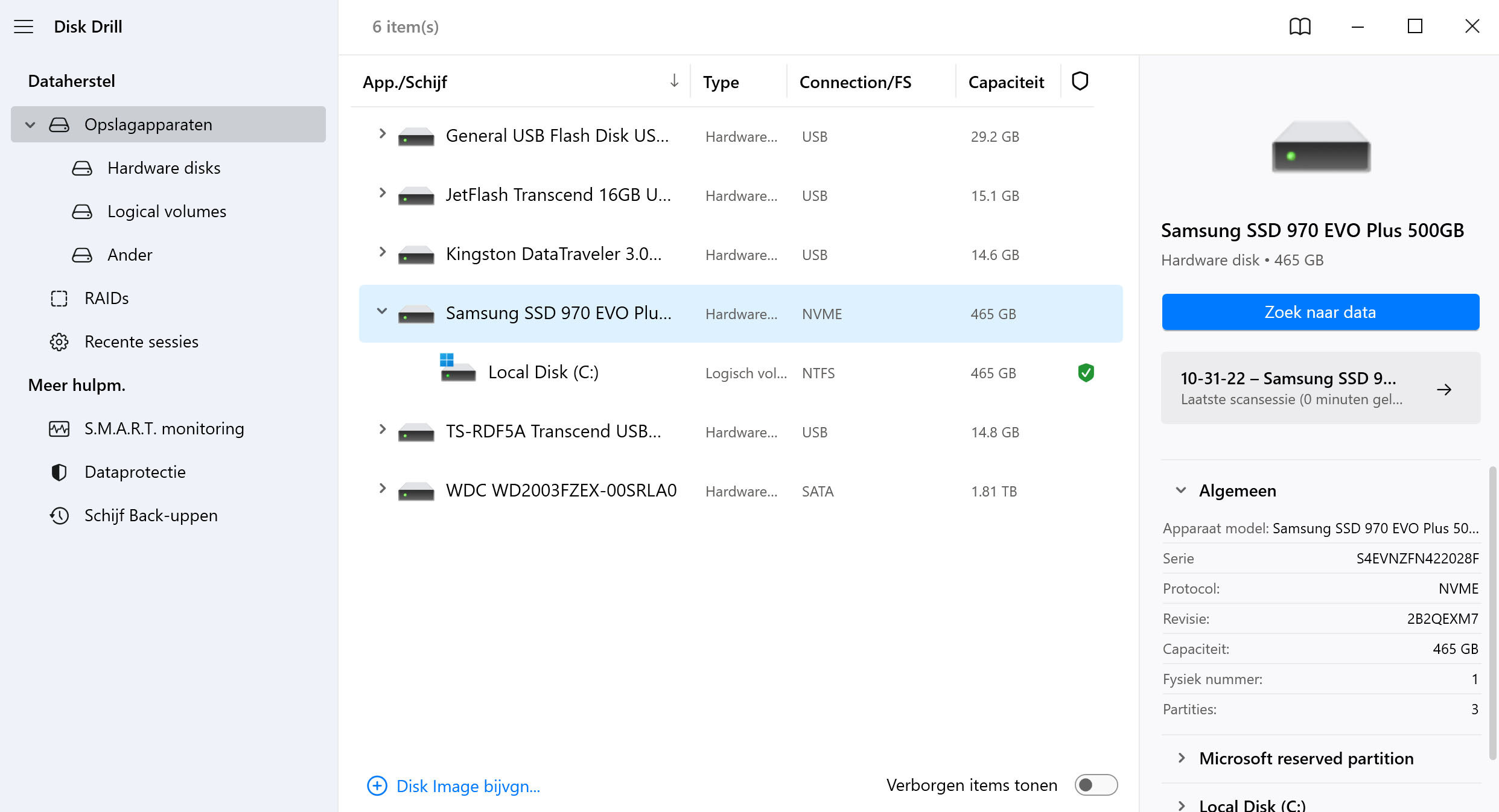
Task: Click the plus icon for Disk Image
Action: click(377, 786)
